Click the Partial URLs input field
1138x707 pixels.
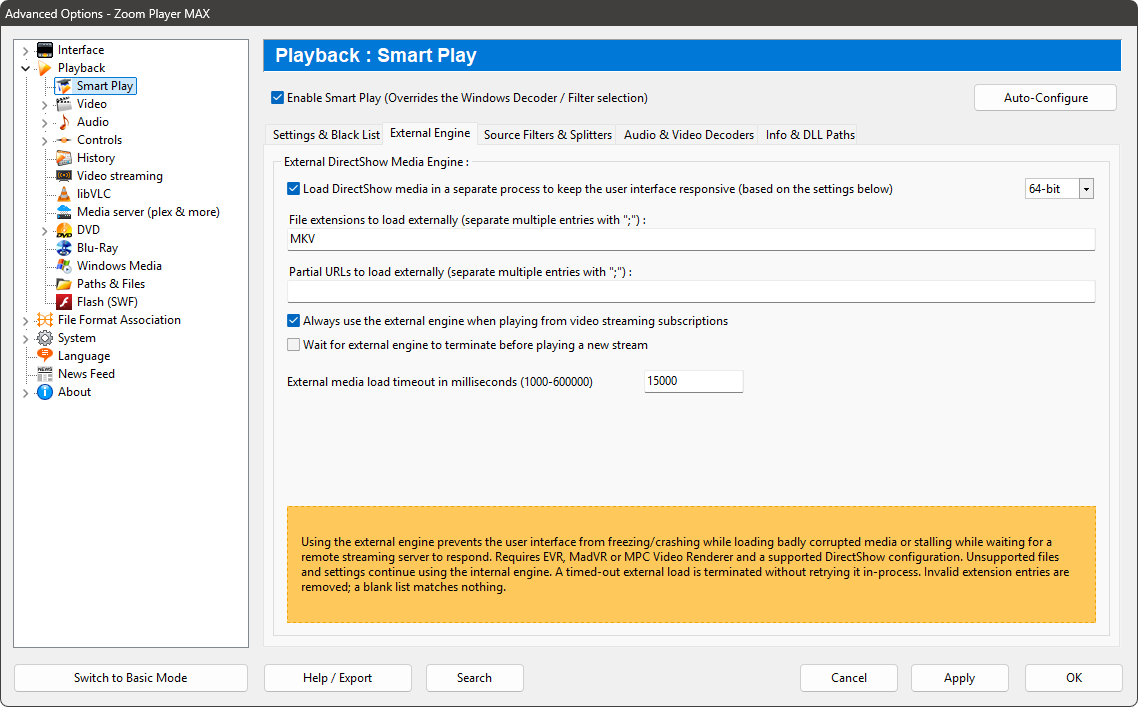click(x=691, y=291)
